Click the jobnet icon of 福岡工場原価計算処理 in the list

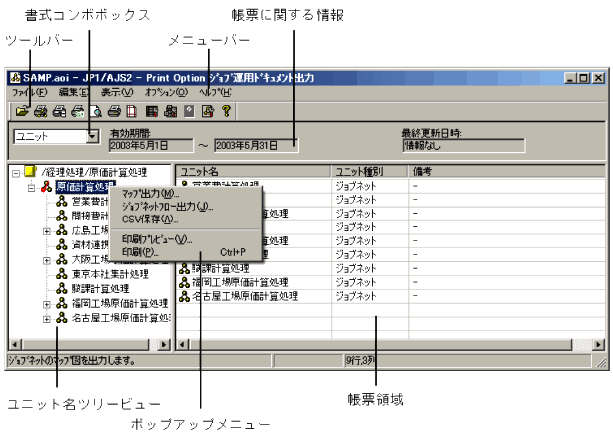click(184, 282)
